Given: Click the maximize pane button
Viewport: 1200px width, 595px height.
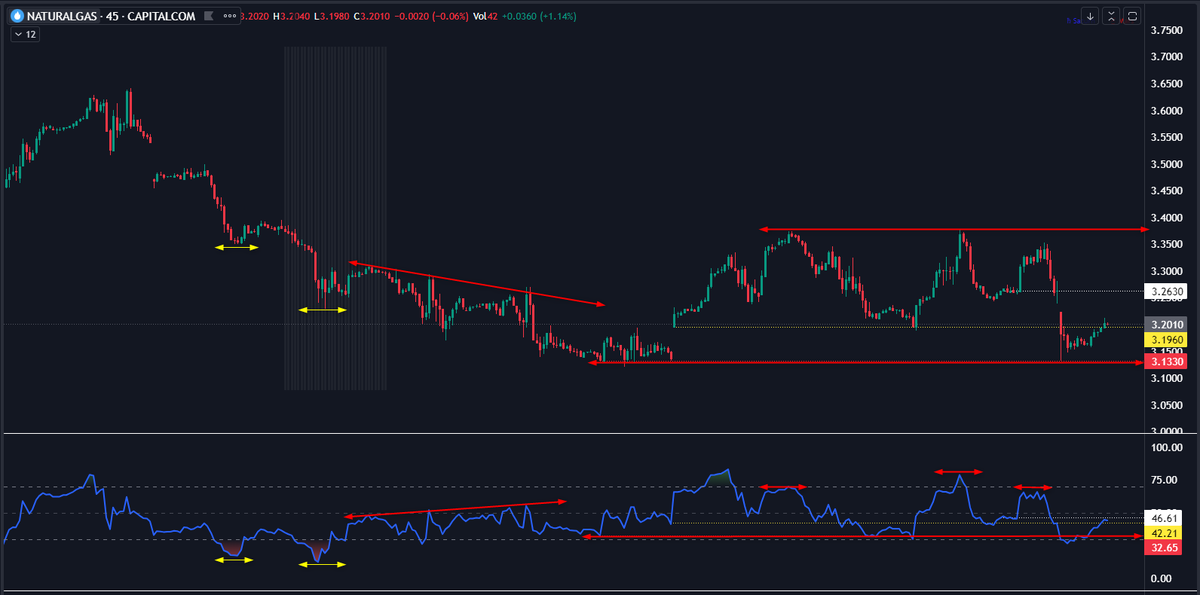Looking at the screenshot, I should point(1134,16).
